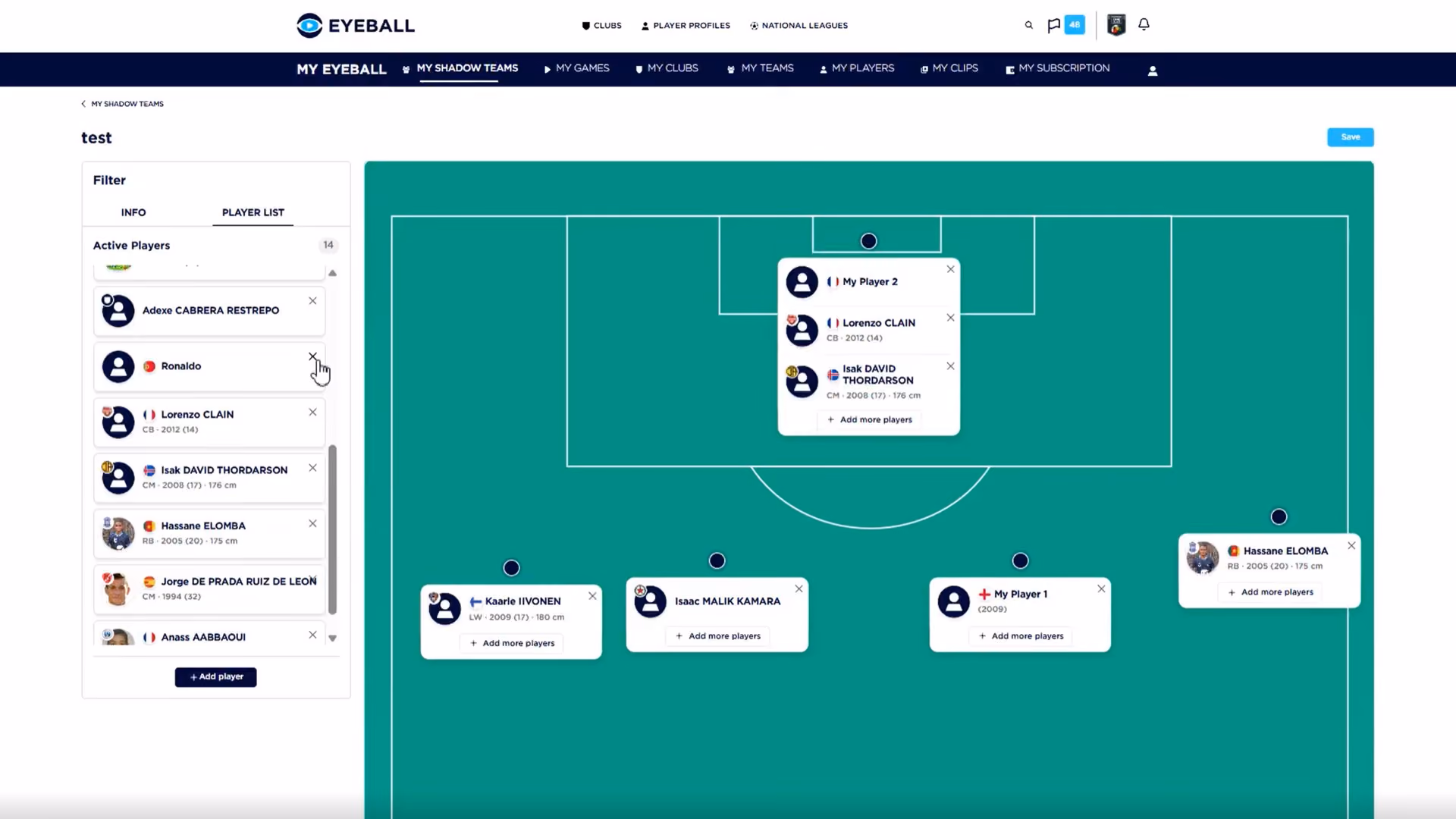
Task: Click the 48 notifications badge
Action: coord(1075,25)
